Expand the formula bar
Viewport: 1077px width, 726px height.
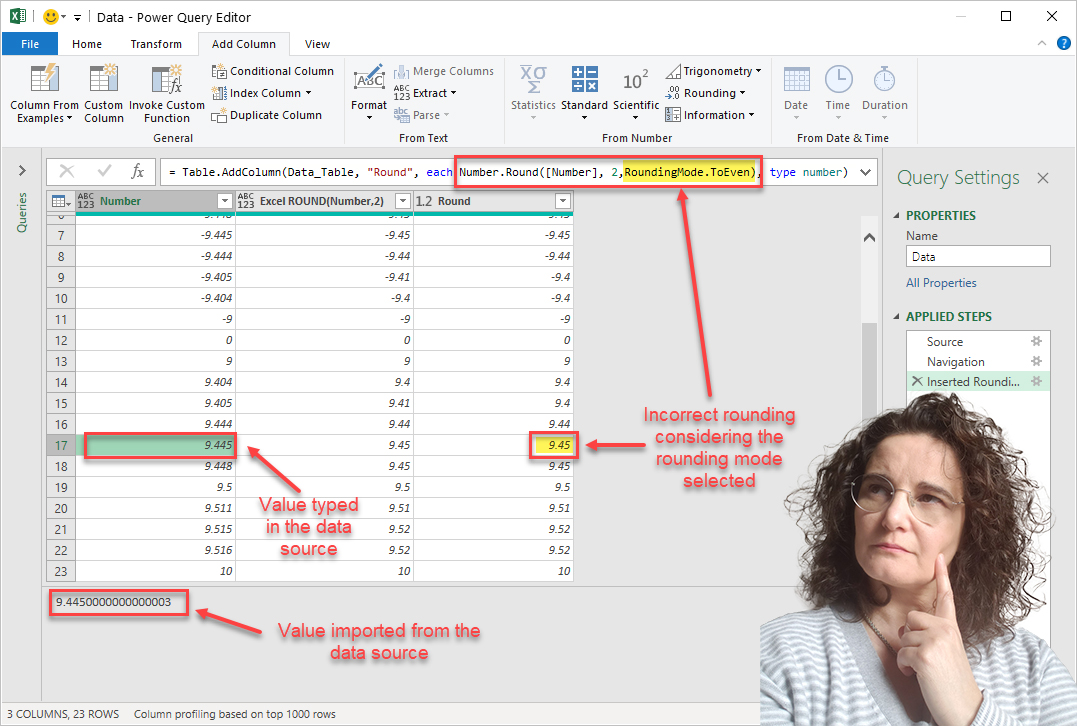tap(865, 172)
